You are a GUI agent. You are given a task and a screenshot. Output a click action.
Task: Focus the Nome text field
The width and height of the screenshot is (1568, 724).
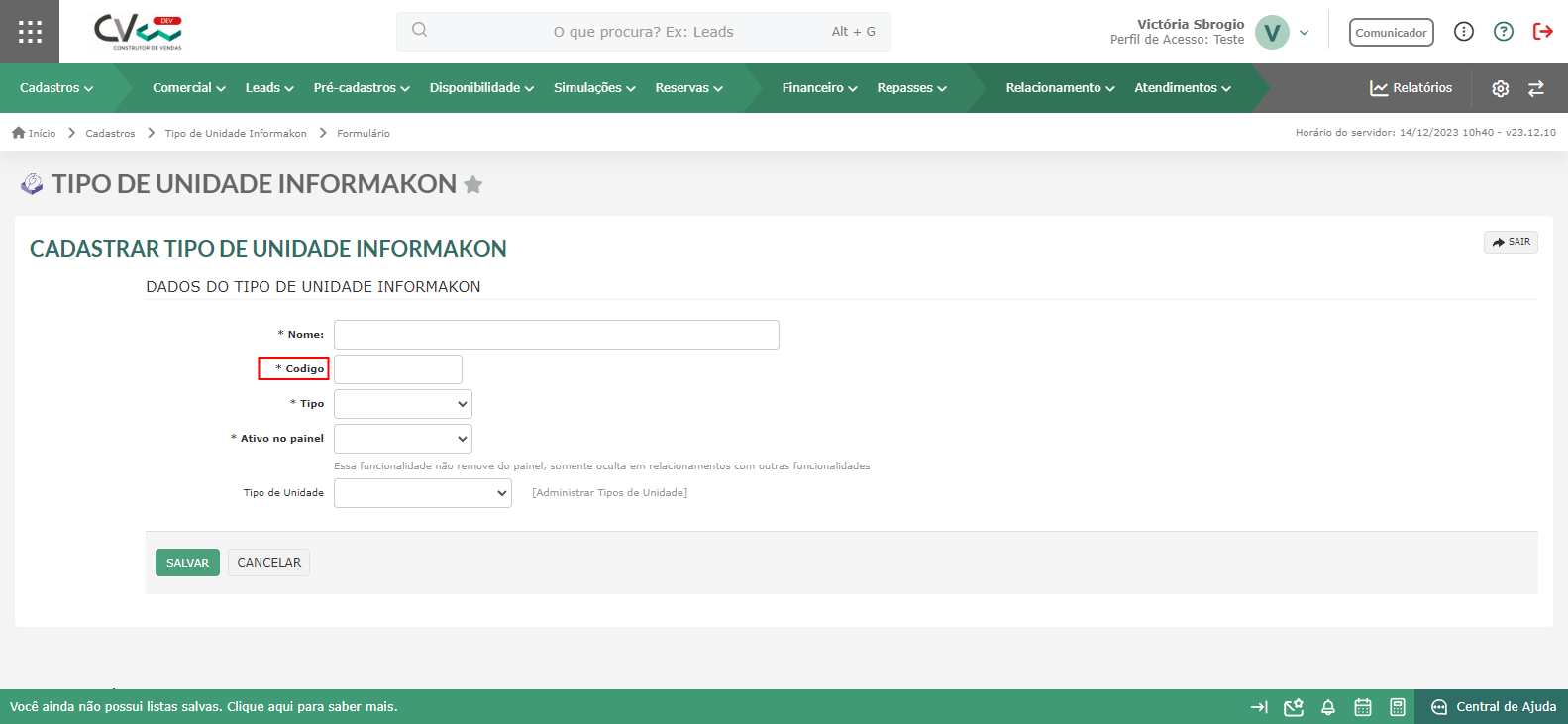(557, 335)
